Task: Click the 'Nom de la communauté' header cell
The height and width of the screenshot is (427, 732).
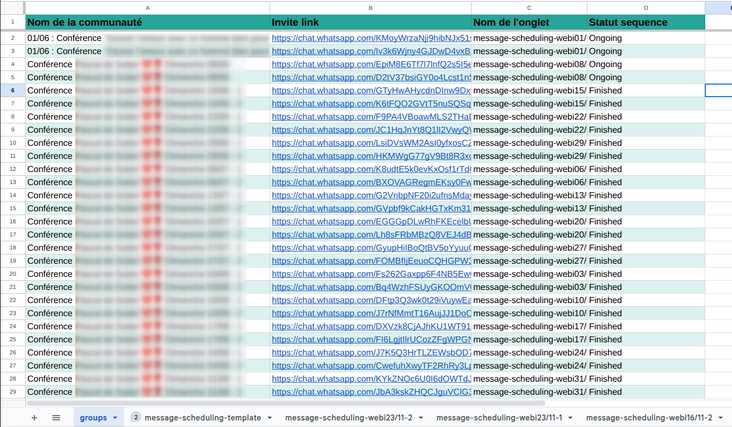Action: click(147, 22)
